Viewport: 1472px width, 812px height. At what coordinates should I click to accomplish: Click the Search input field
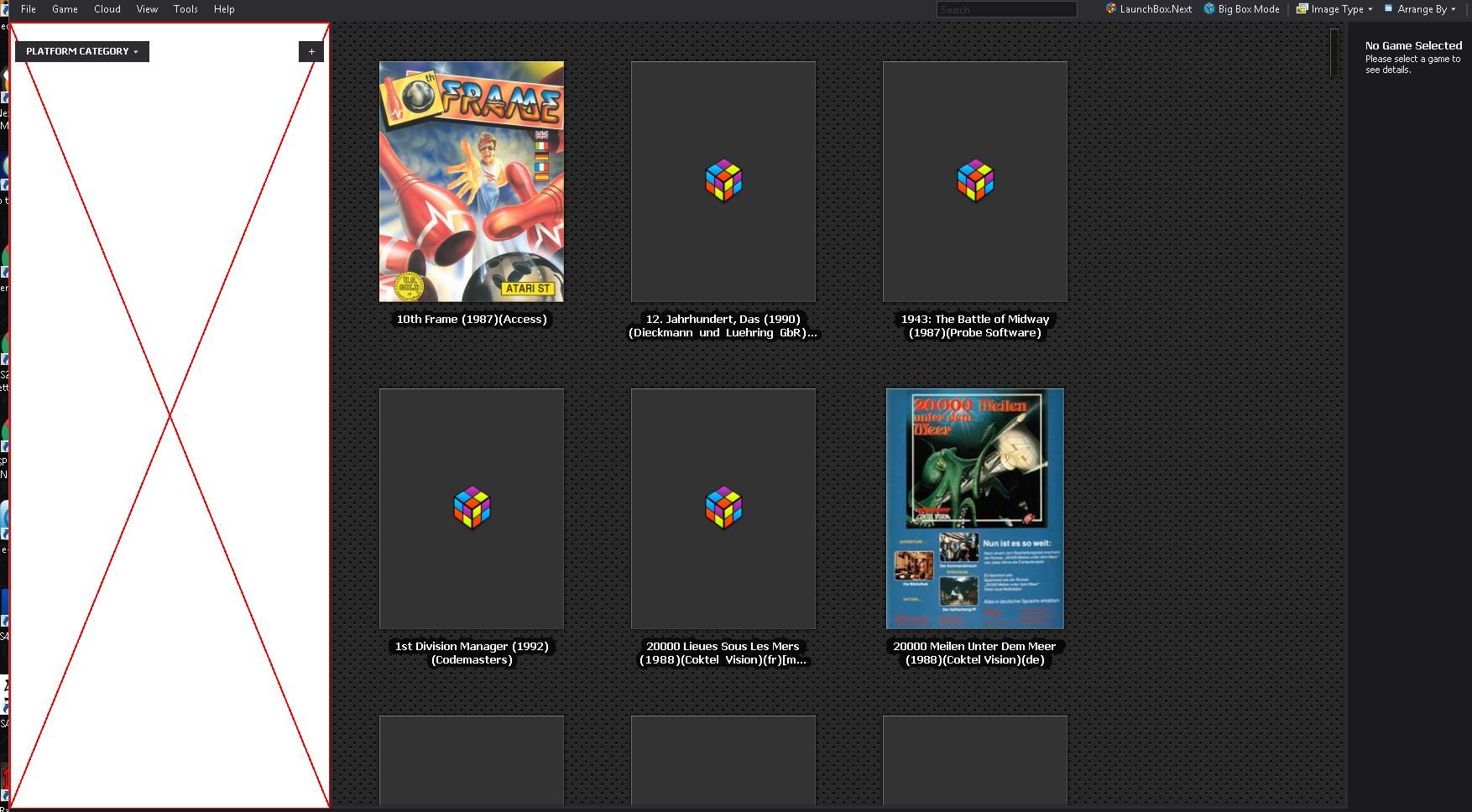(x=1006, y=9)
